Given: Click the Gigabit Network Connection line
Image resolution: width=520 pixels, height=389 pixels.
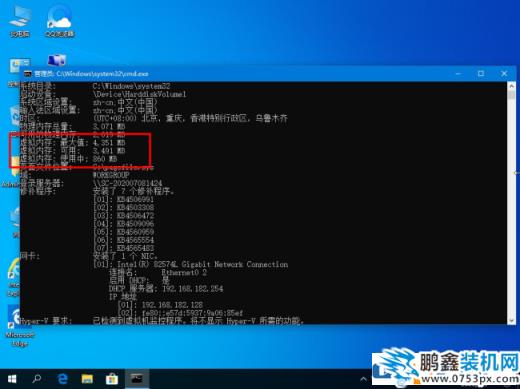Looking at the screenshot, I should pos(191,264).
